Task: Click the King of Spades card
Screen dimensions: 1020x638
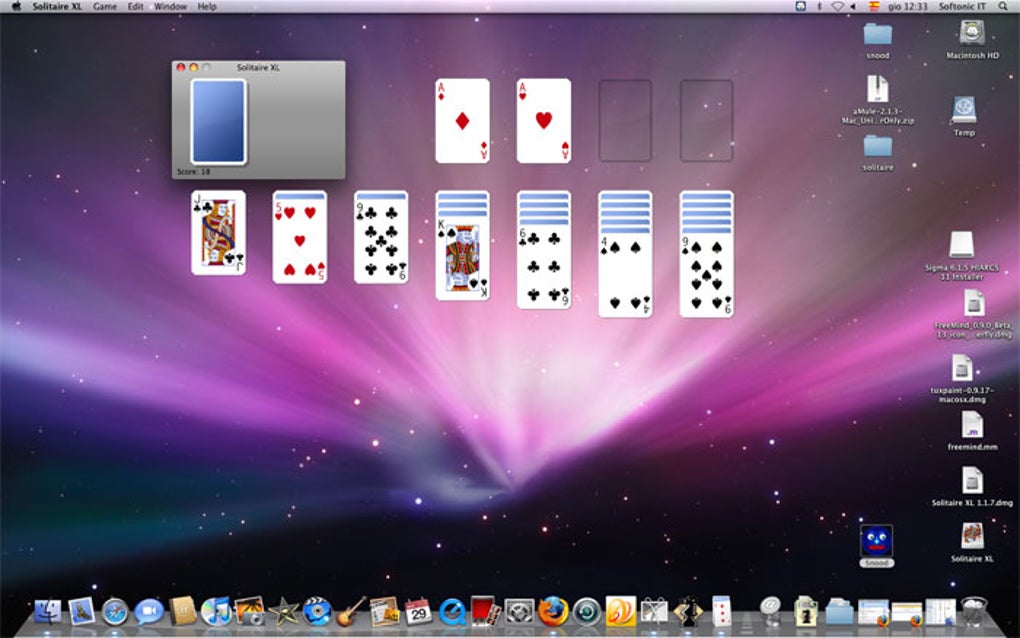Action: point(463,258)
